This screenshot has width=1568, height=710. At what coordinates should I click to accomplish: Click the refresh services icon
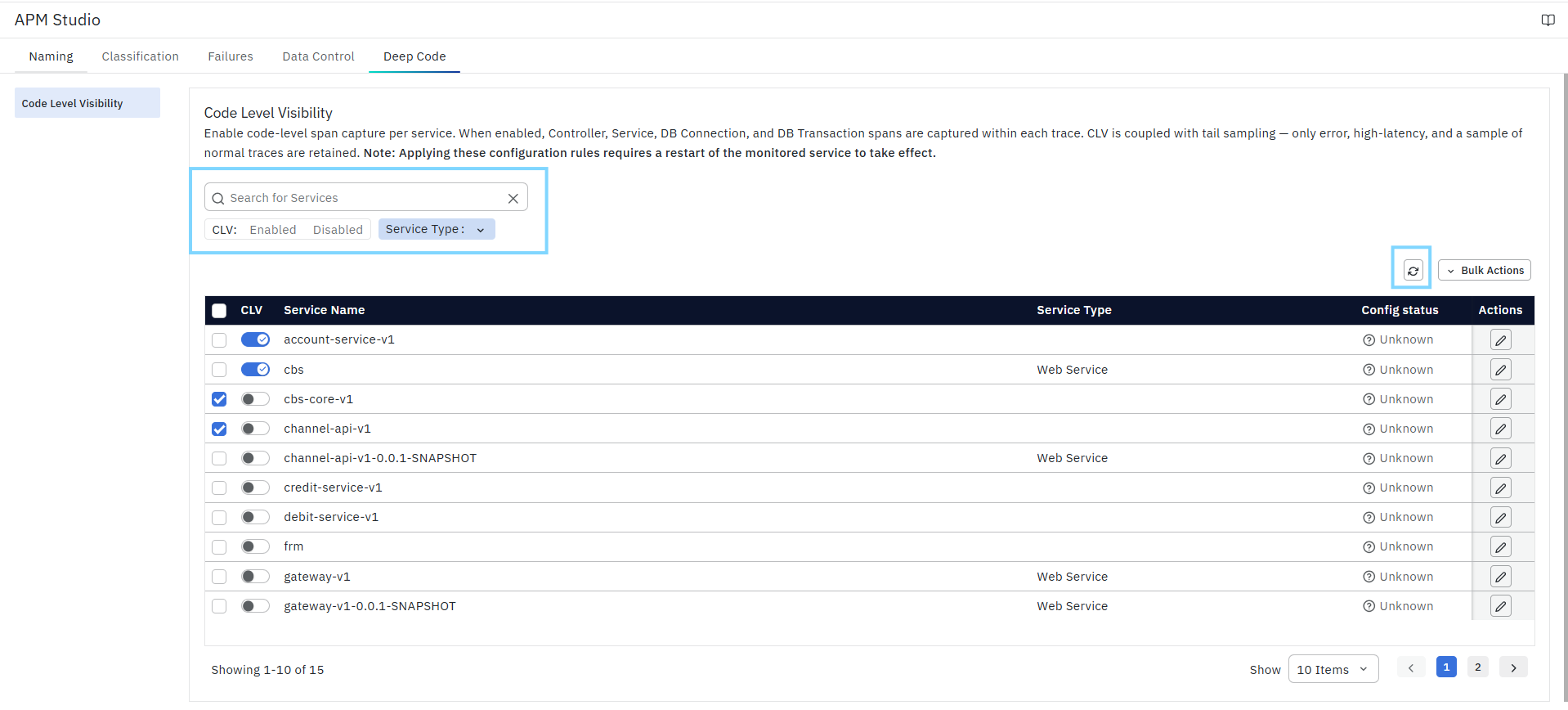point(1413,270)
